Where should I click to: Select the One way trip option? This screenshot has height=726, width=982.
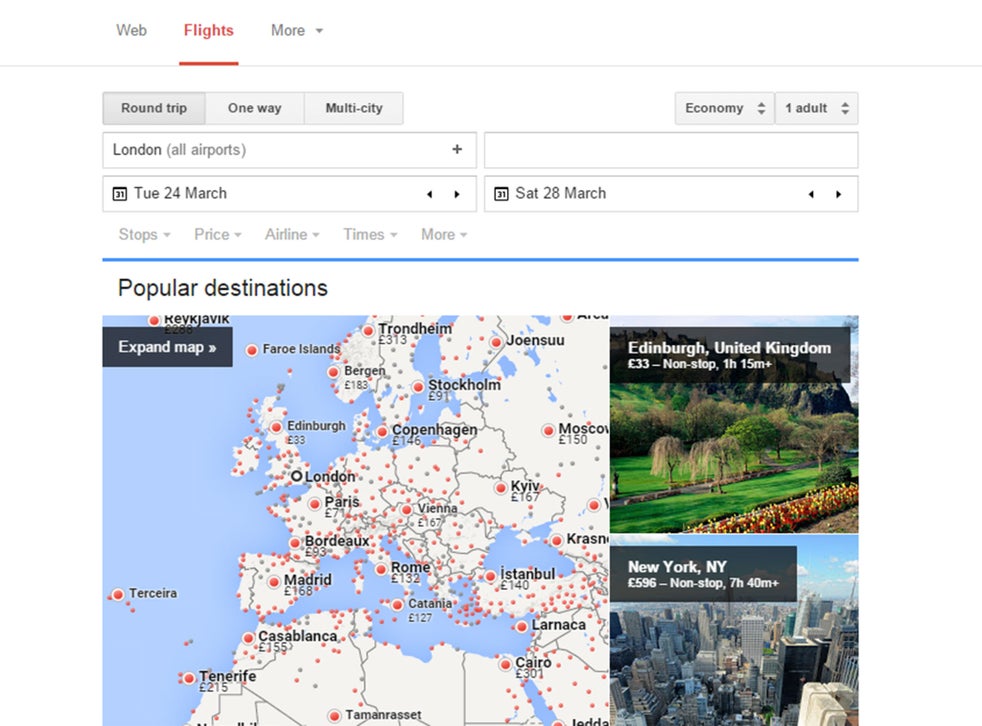coord(255,108)
